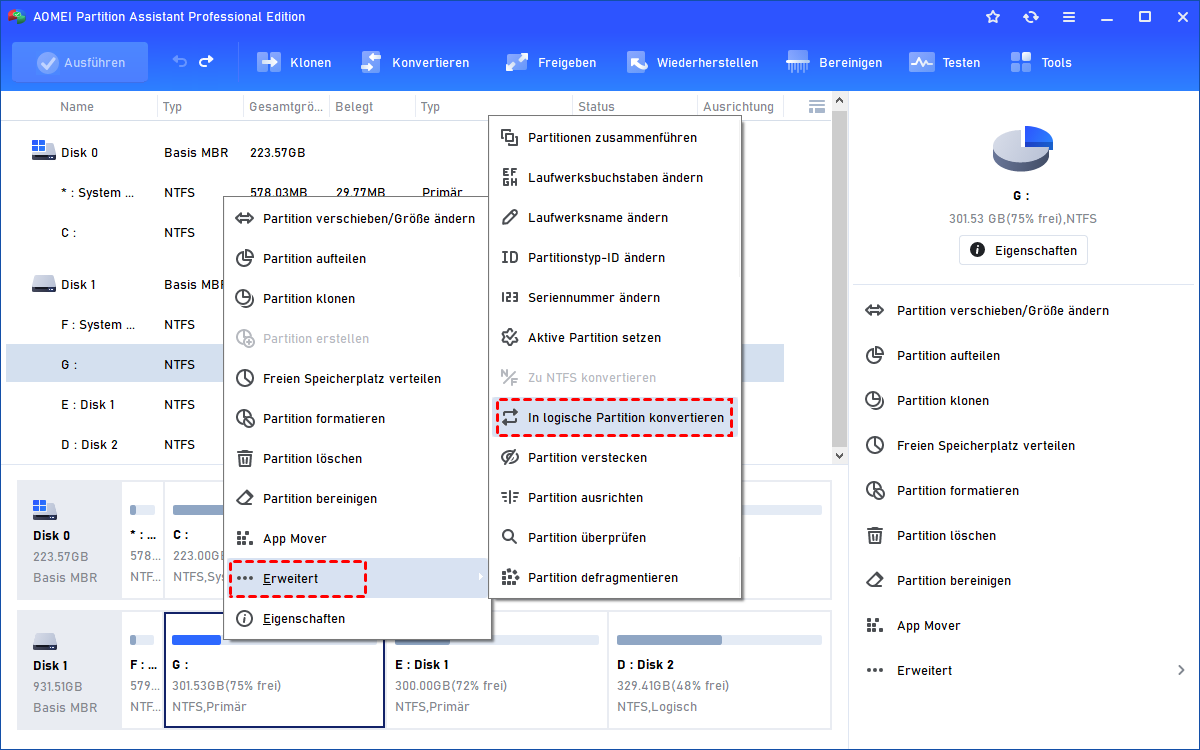1200x750 pixels.
Task: Select Partitionstyp-ID ändern
Action: [x=615, y=258]
